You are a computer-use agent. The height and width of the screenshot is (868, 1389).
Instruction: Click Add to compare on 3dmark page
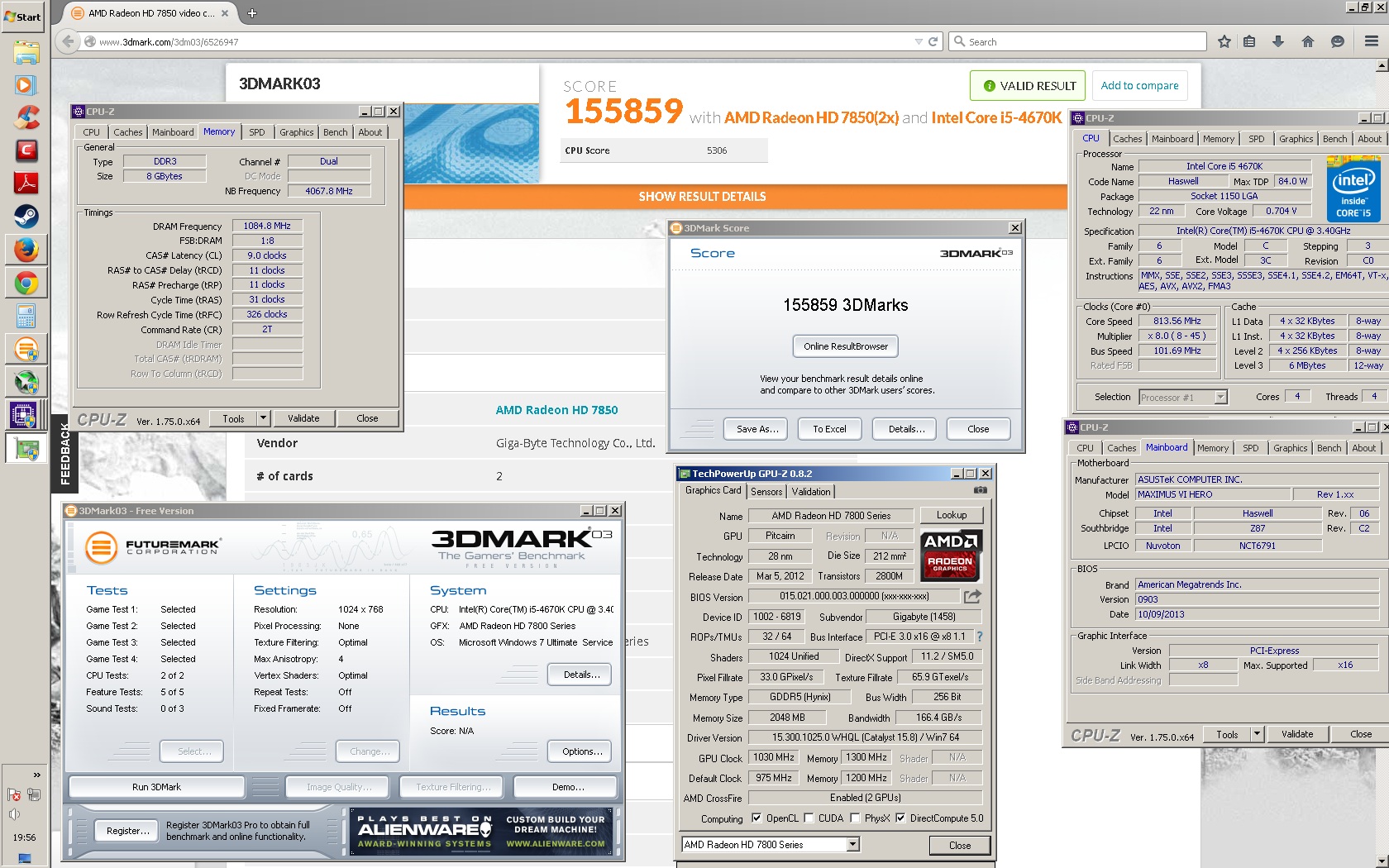pyautogui.click(x=1139, y=85)
